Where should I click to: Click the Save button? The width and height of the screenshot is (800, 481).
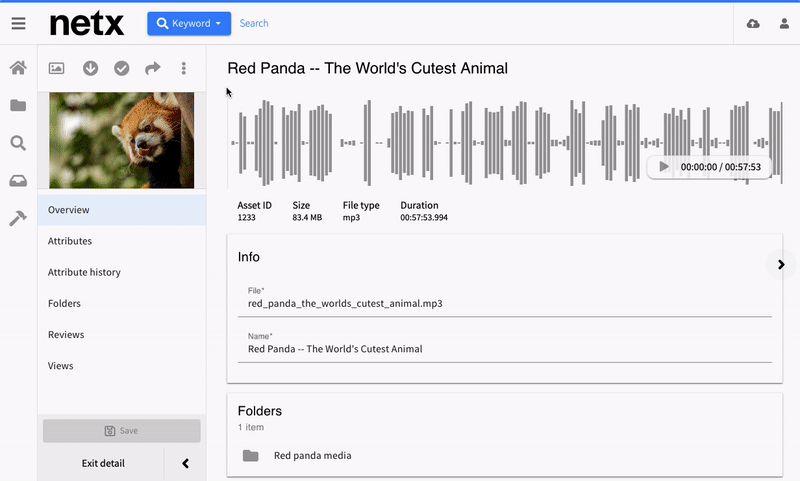coord(121,431)
